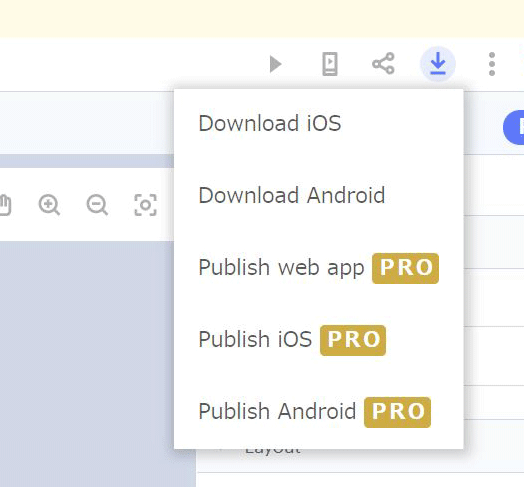This screenshot has width=524, height=487.
Task: Click the PRO badge beside Publish Android
Action: tap(397, 412)
